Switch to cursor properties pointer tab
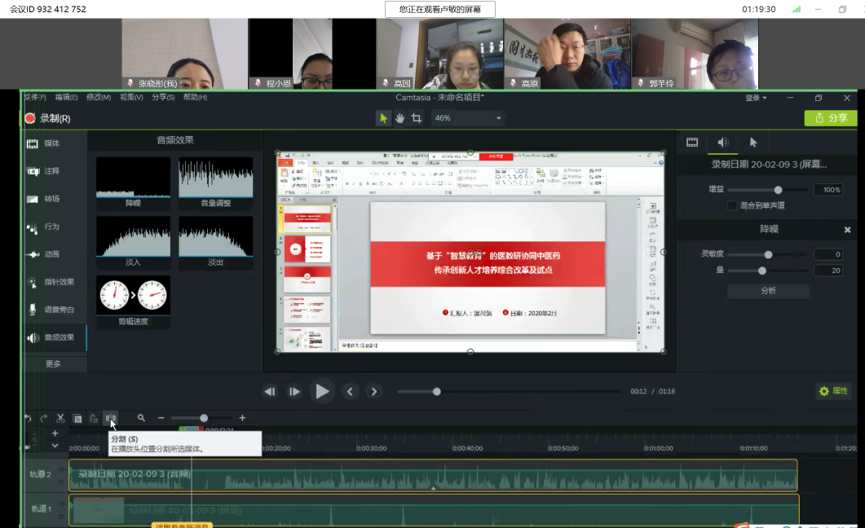 tap(753, 142)
